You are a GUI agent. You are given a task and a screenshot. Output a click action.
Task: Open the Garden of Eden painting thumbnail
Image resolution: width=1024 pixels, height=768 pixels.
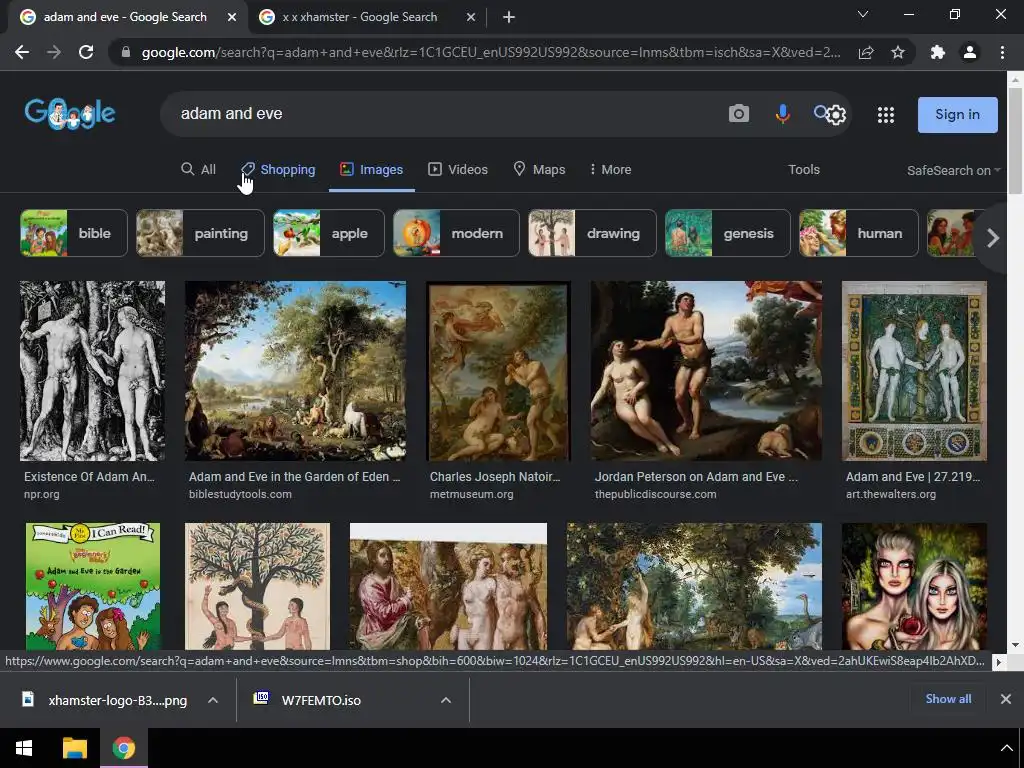(295, 371)
